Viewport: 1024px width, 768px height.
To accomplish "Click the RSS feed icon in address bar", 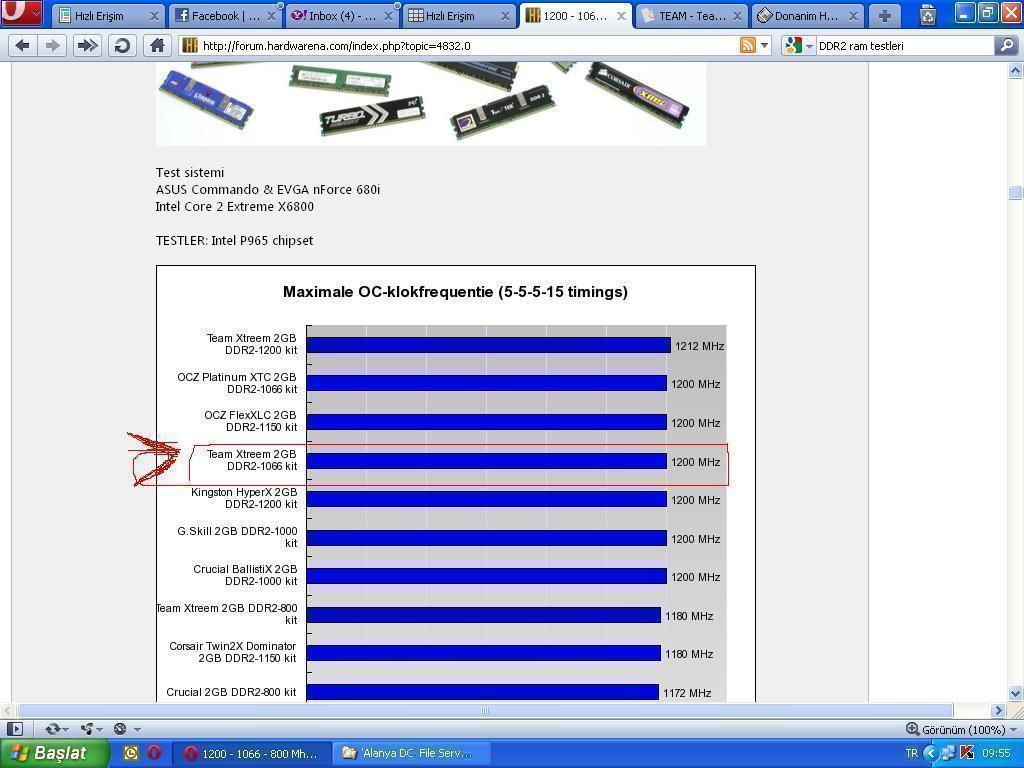I will tap(748, 45).
